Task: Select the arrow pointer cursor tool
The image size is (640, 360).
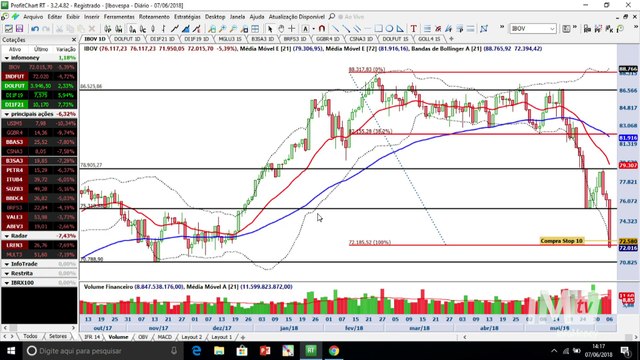Action: (x=270, y=29)
